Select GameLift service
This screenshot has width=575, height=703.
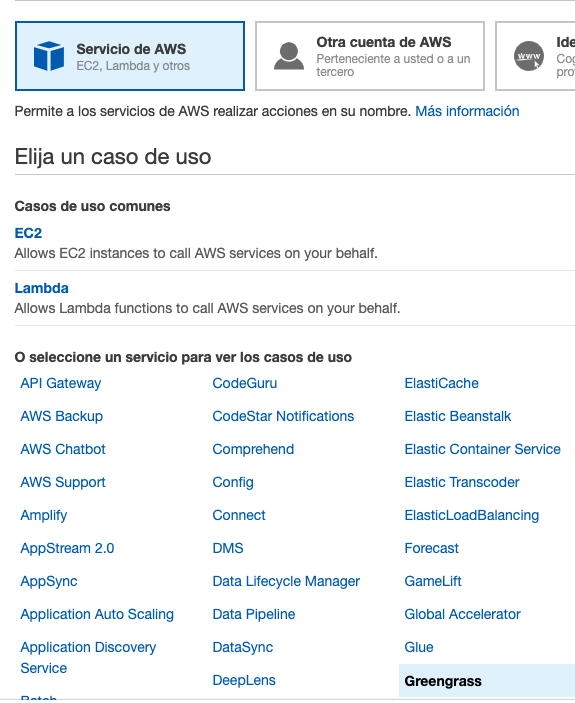tap(433, 581)
